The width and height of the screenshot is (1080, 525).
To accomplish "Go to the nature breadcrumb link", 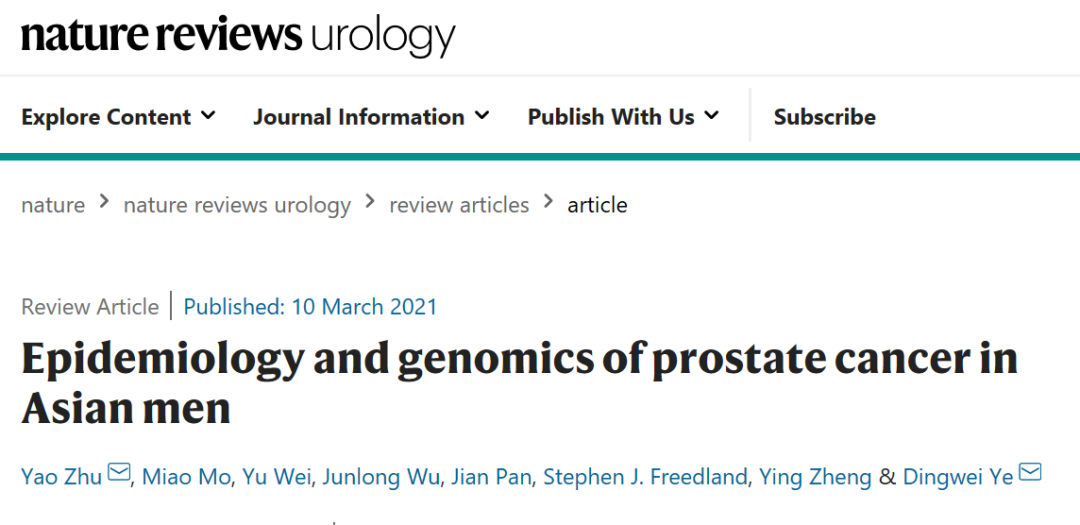I will pyautogui.click(x=53, y=205).
